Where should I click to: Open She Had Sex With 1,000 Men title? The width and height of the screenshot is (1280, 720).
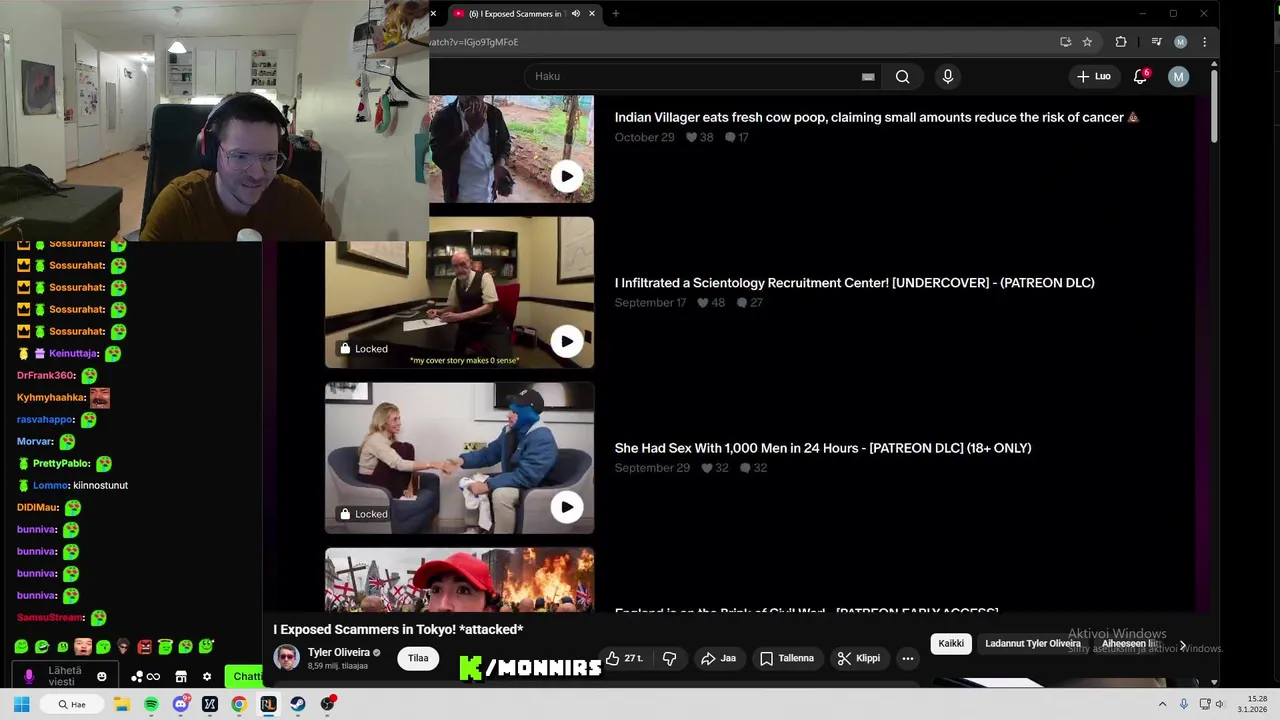click(x=823, y=448)
